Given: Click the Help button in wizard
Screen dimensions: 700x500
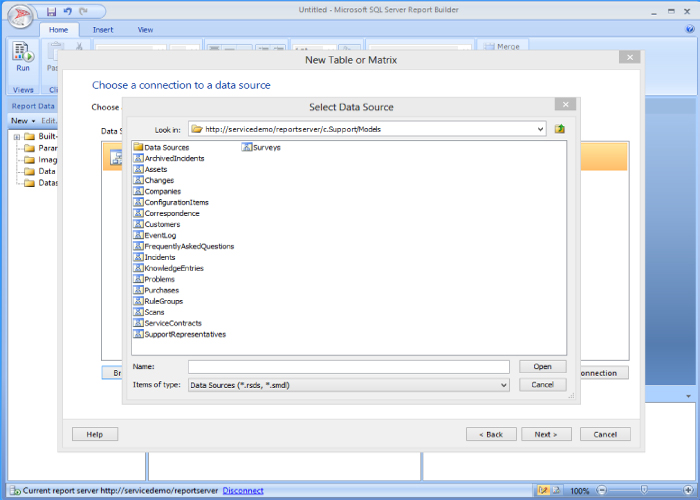Looking at the screenshot, I should pyautogui.click(x=95, y=434).
